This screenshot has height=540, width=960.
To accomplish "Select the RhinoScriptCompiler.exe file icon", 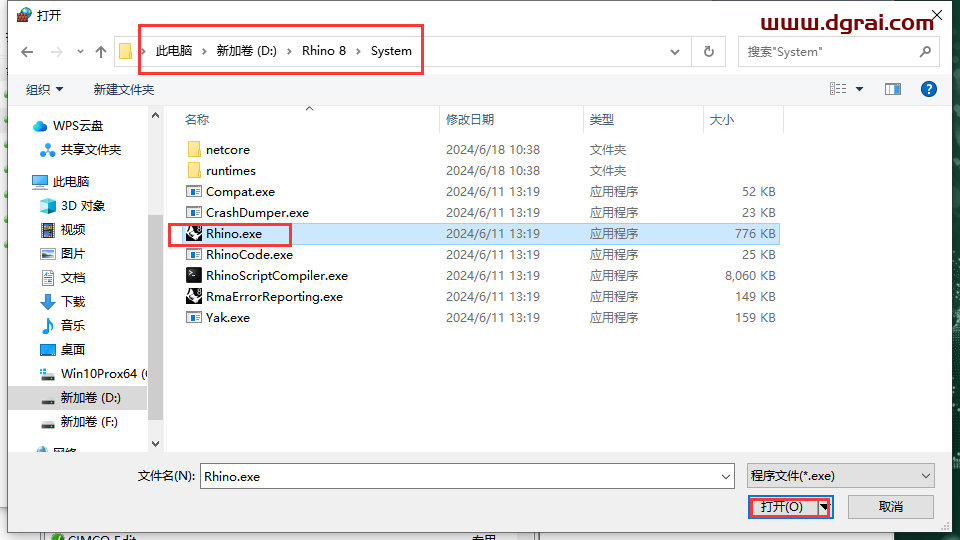I will (x=194, y=276).
